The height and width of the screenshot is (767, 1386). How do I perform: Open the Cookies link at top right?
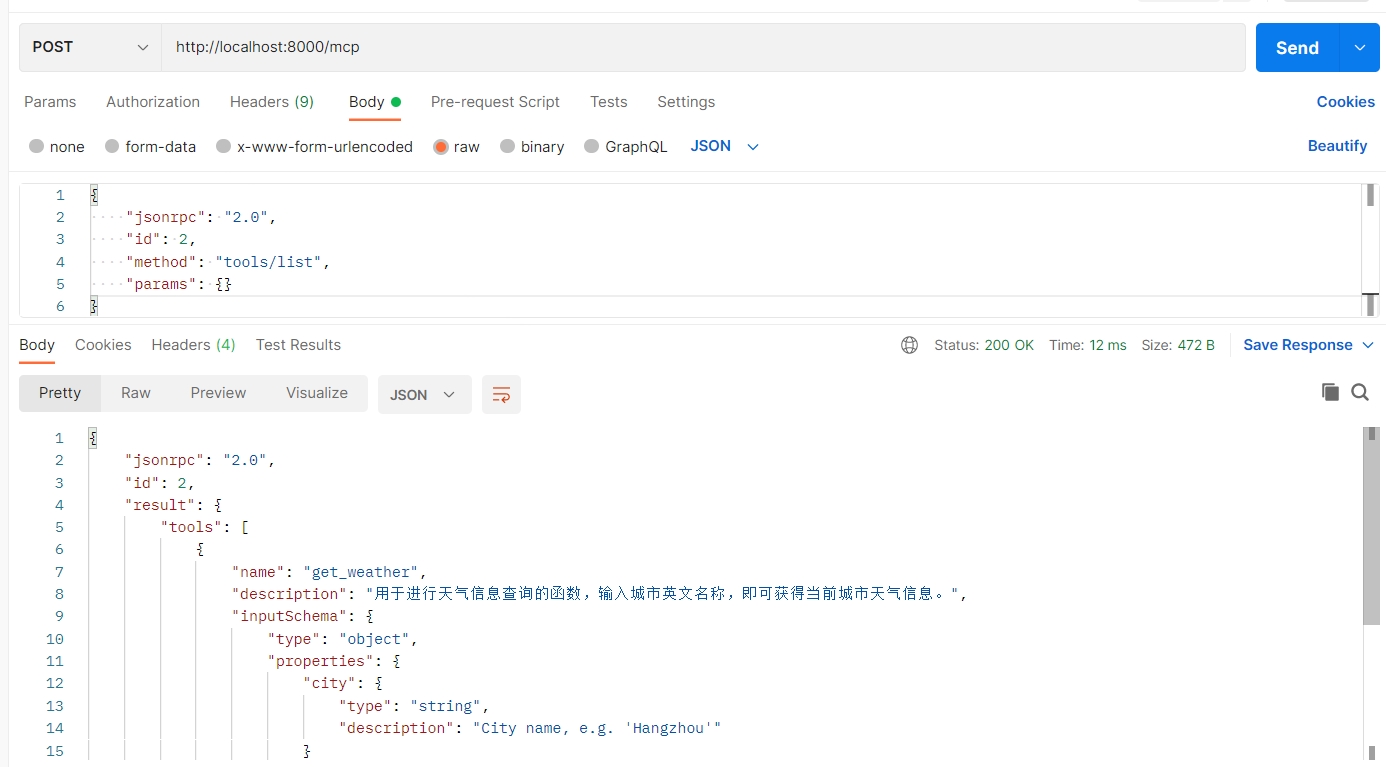(1345, 102)
